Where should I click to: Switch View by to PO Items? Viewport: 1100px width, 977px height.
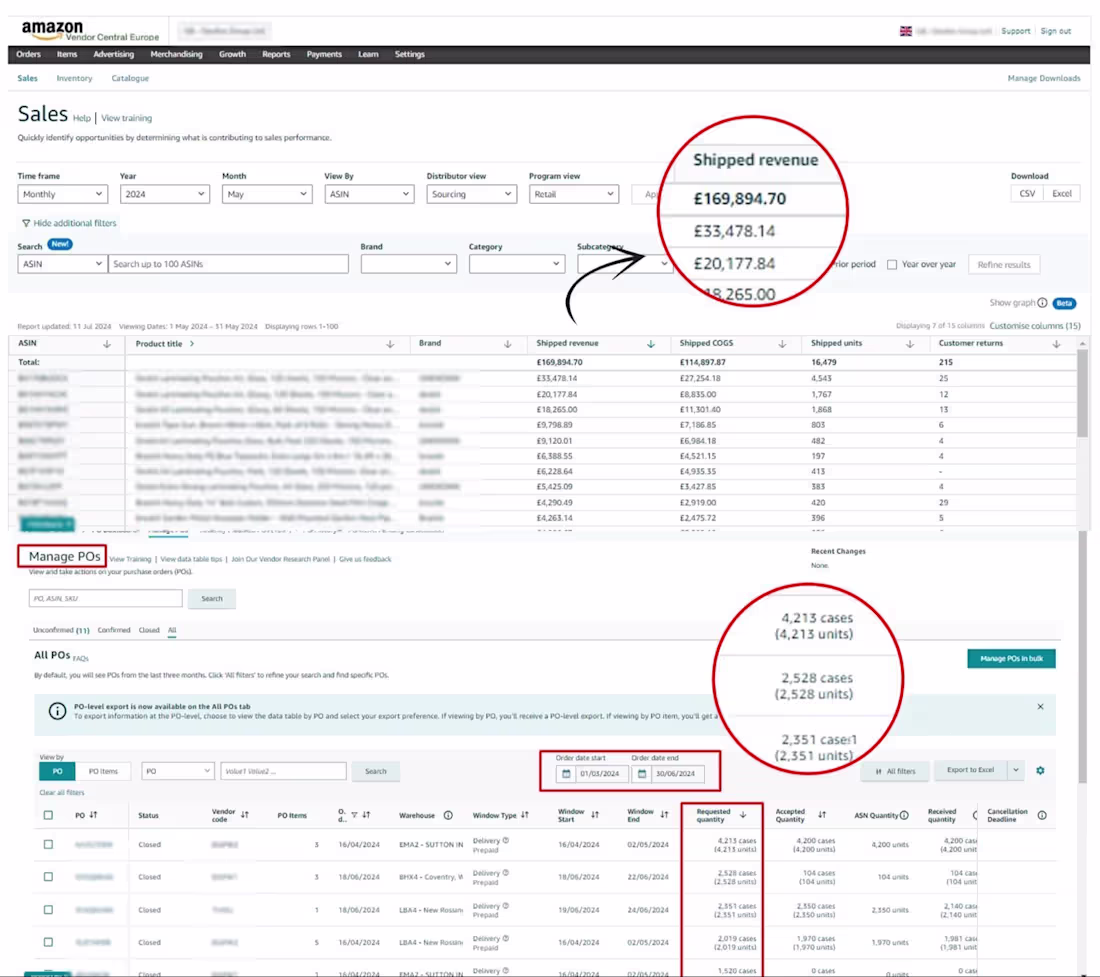coord(103,771)
